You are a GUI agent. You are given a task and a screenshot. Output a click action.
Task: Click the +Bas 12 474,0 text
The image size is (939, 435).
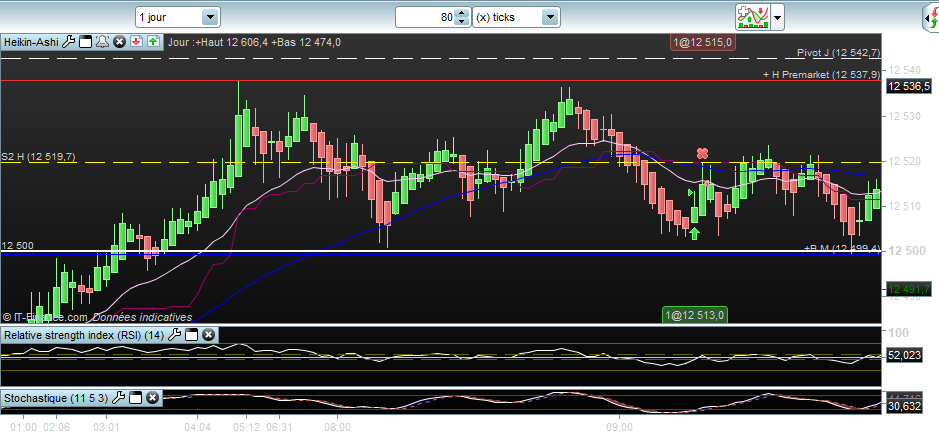pyautogui.click(x=306, y=42)
